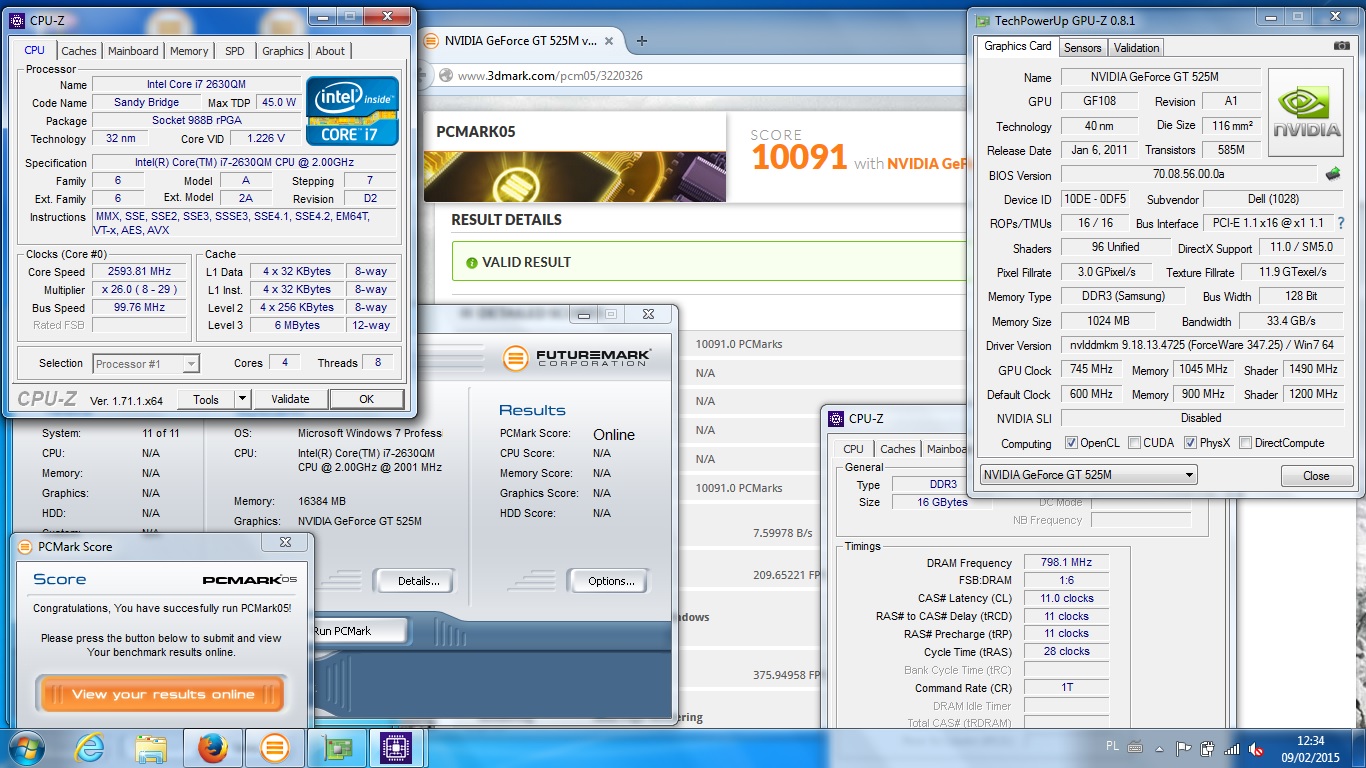
Task: Click on-screen keyboard tray icon
Action: pyautogui.click(x=1136, y=746)
